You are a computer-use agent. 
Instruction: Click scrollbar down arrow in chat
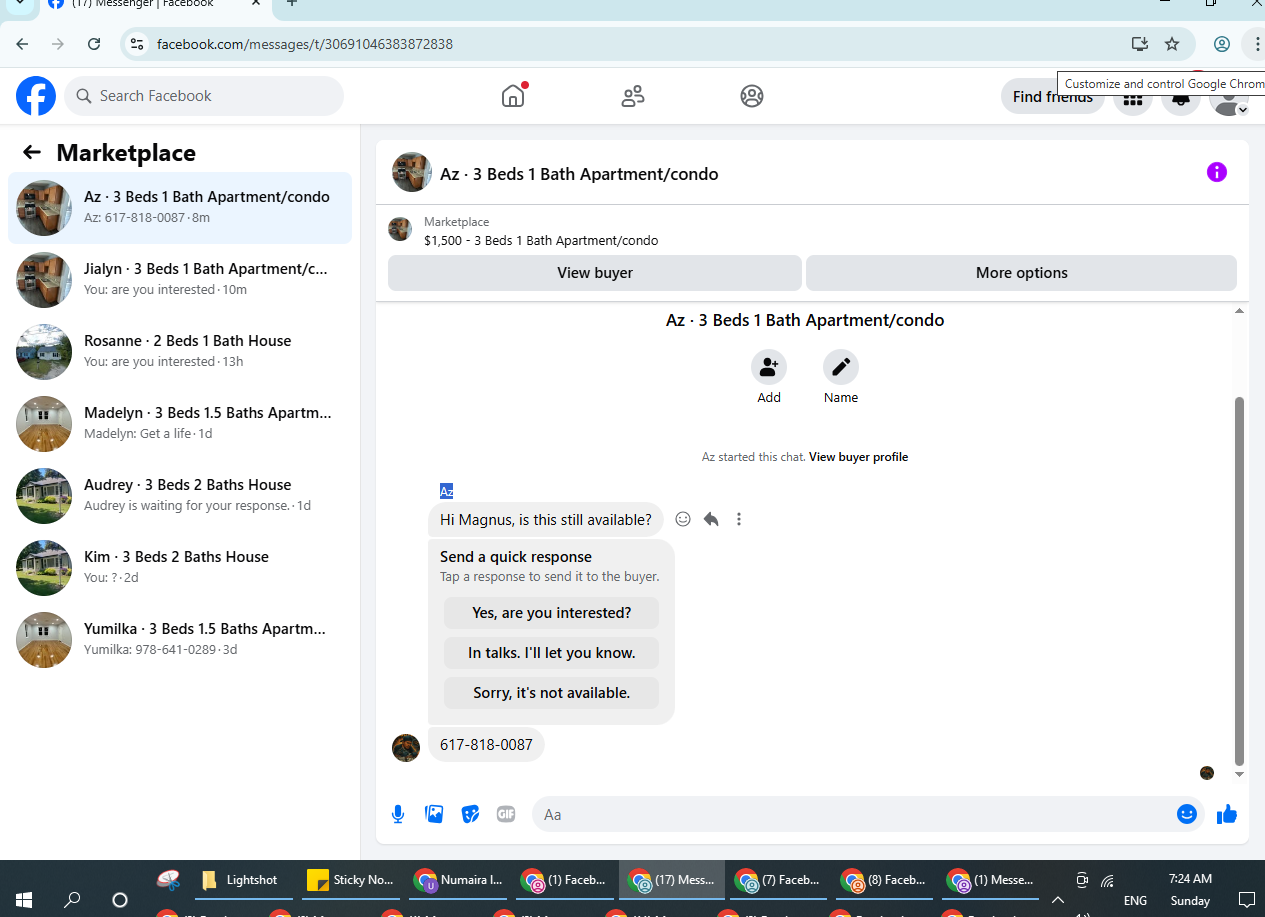pyautogui.click(x=1239, y=774)
